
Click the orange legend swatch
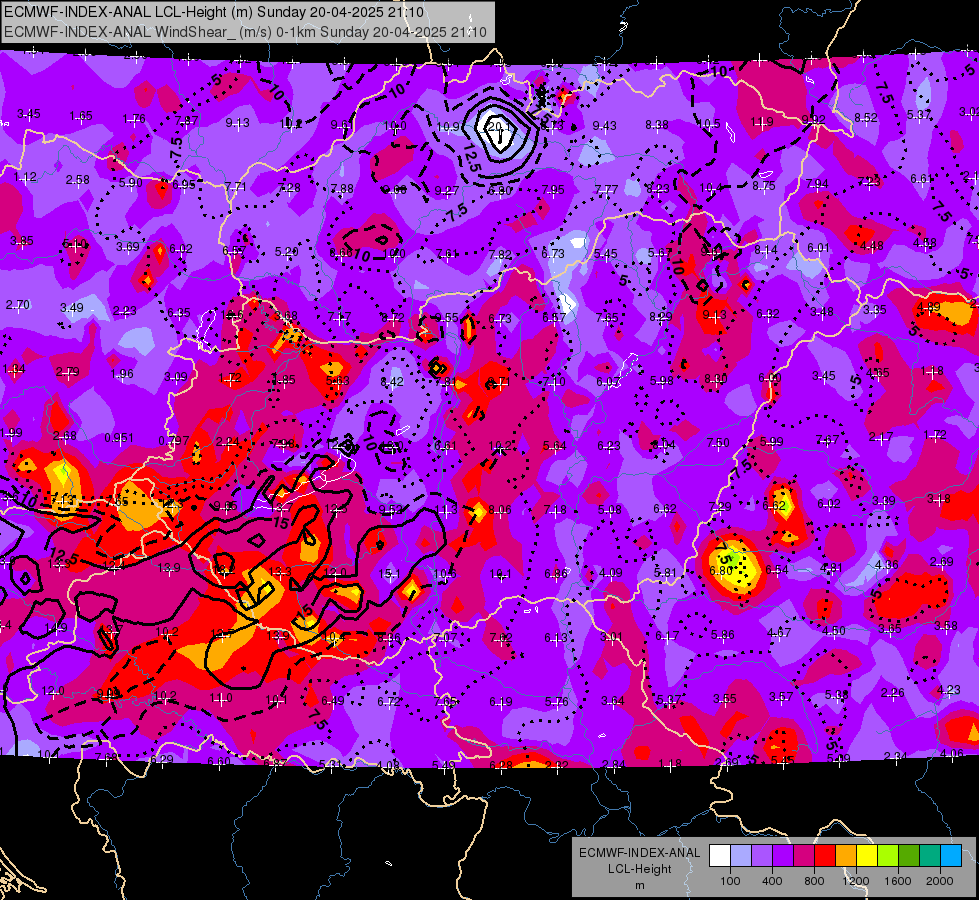845,856
